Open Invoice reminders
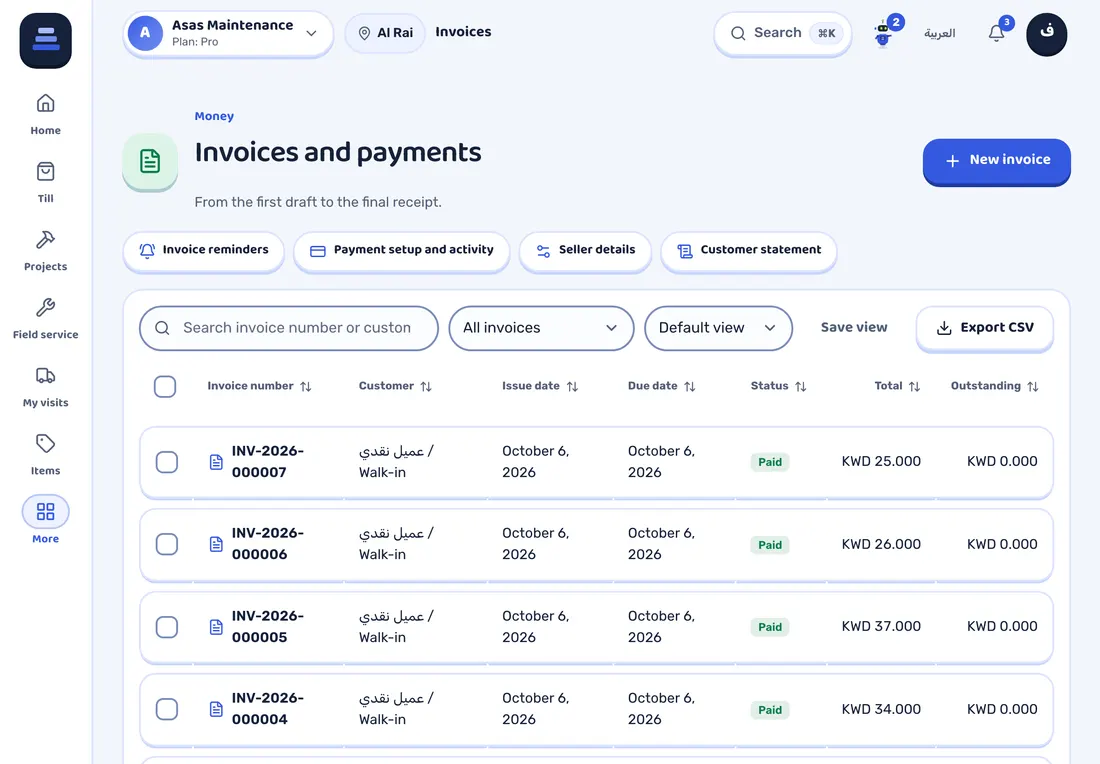The image size is (1100, 764). click(203, 250)
